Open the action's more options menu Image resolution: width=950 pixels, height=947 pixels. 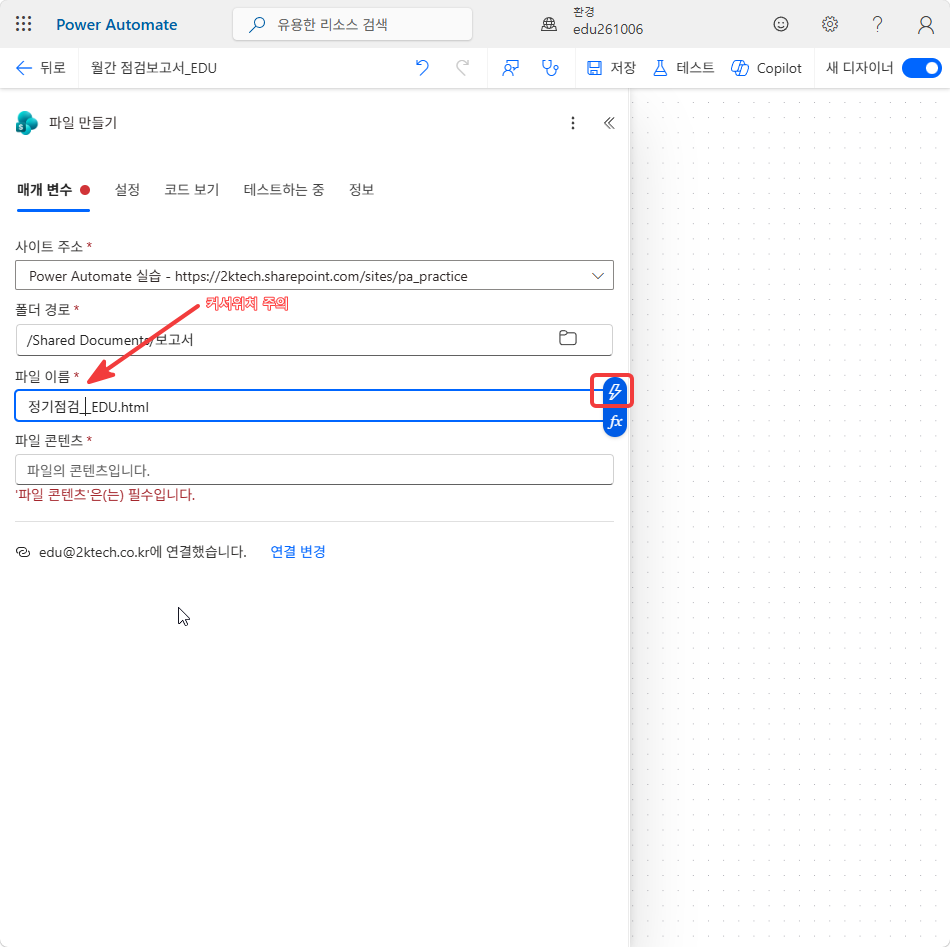(573, 123)
